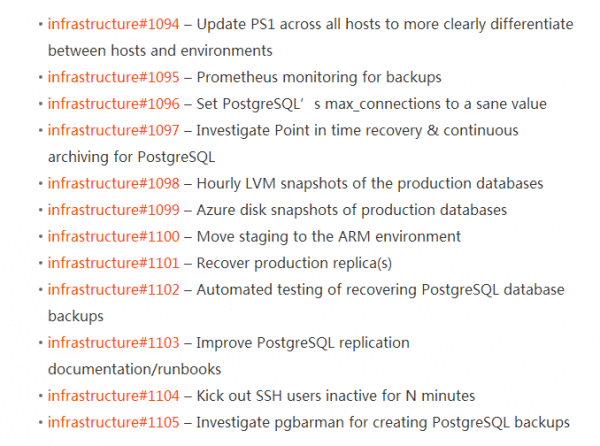Open infrastructure#1096 issue reference

pyautogui.click(x=113, y=103)
